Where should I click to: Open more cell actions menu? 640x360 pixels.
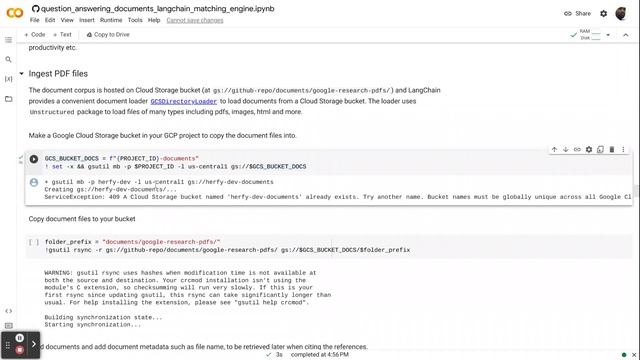click(x=623, y=149)
